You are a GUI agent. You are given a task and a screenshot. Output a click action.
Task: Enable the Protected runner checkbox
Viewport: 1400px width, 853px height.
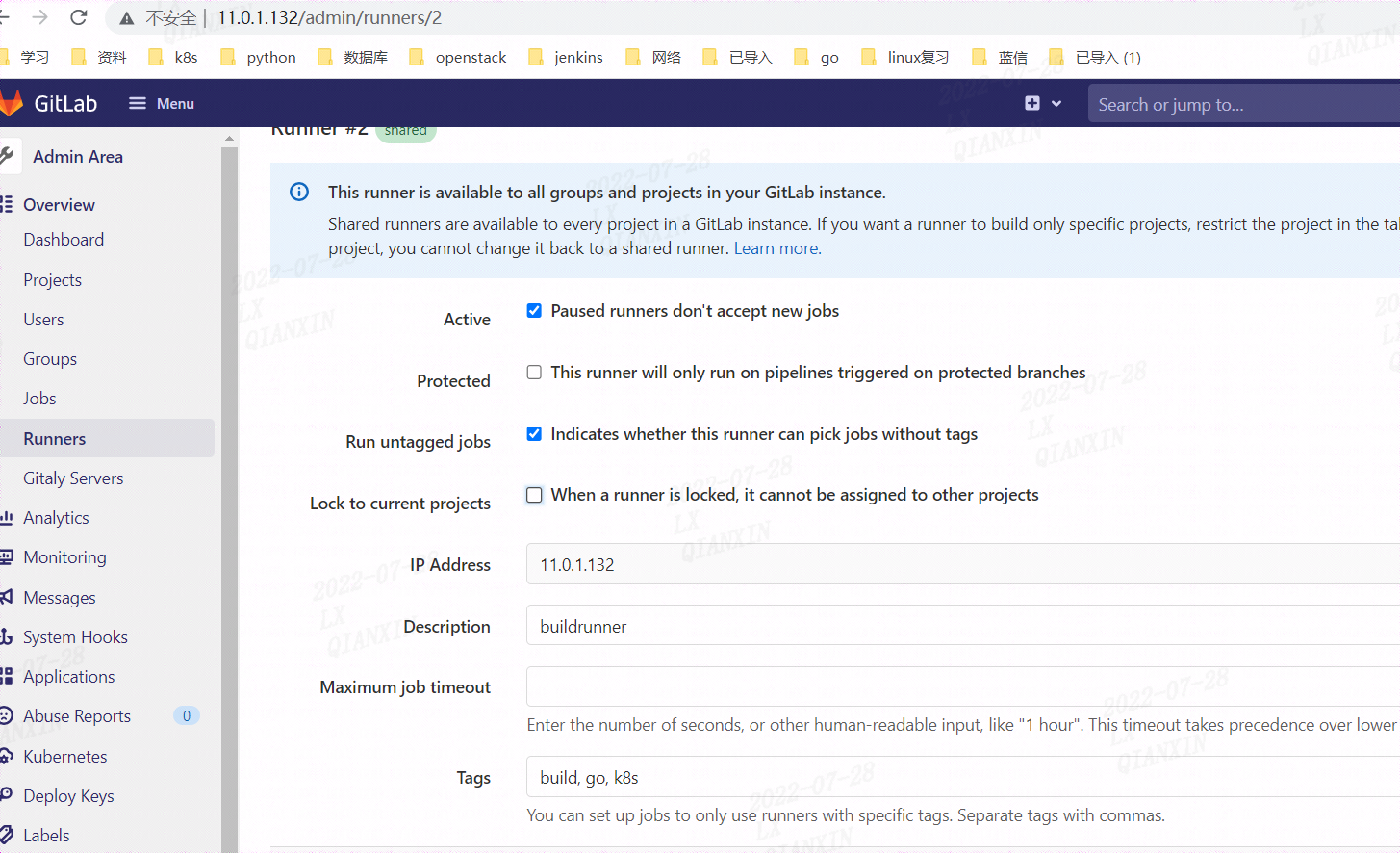click(534, 372)
